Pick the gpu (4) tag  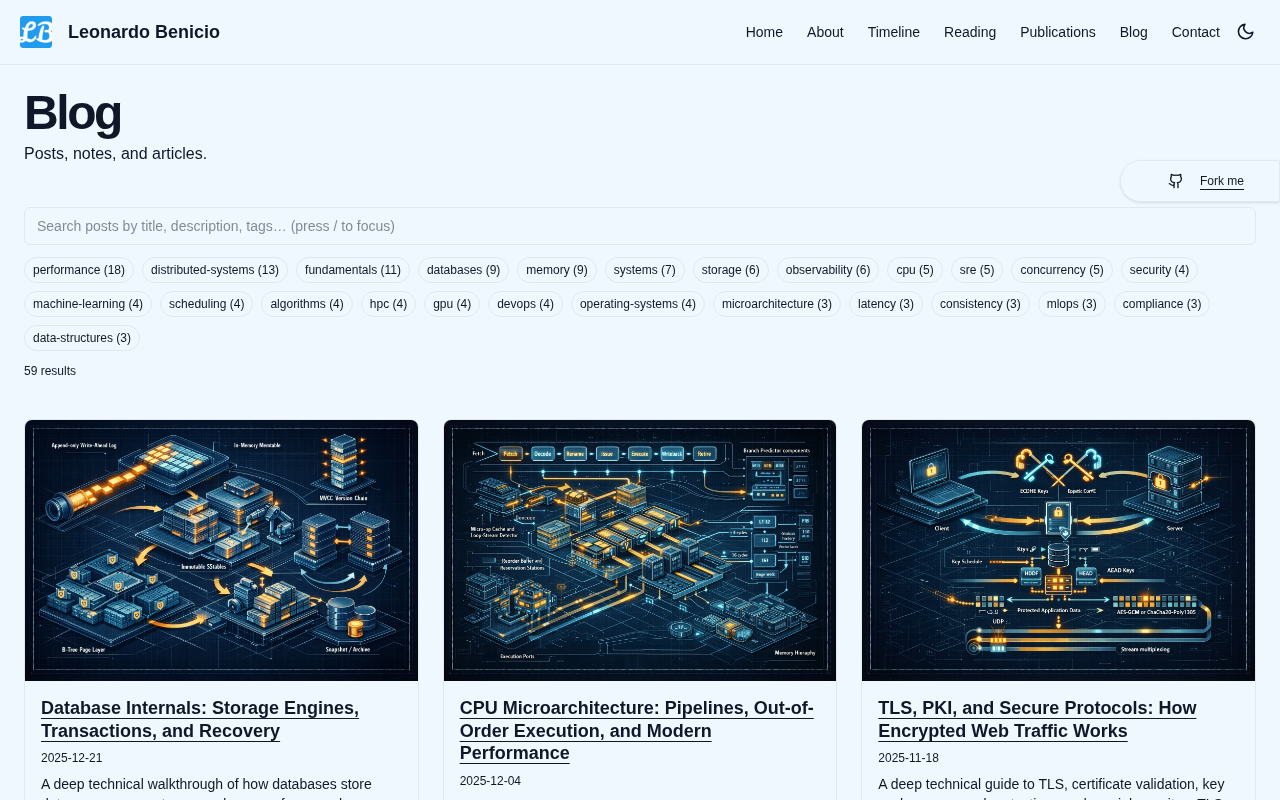pyautogui.click(x=452, y=304)
